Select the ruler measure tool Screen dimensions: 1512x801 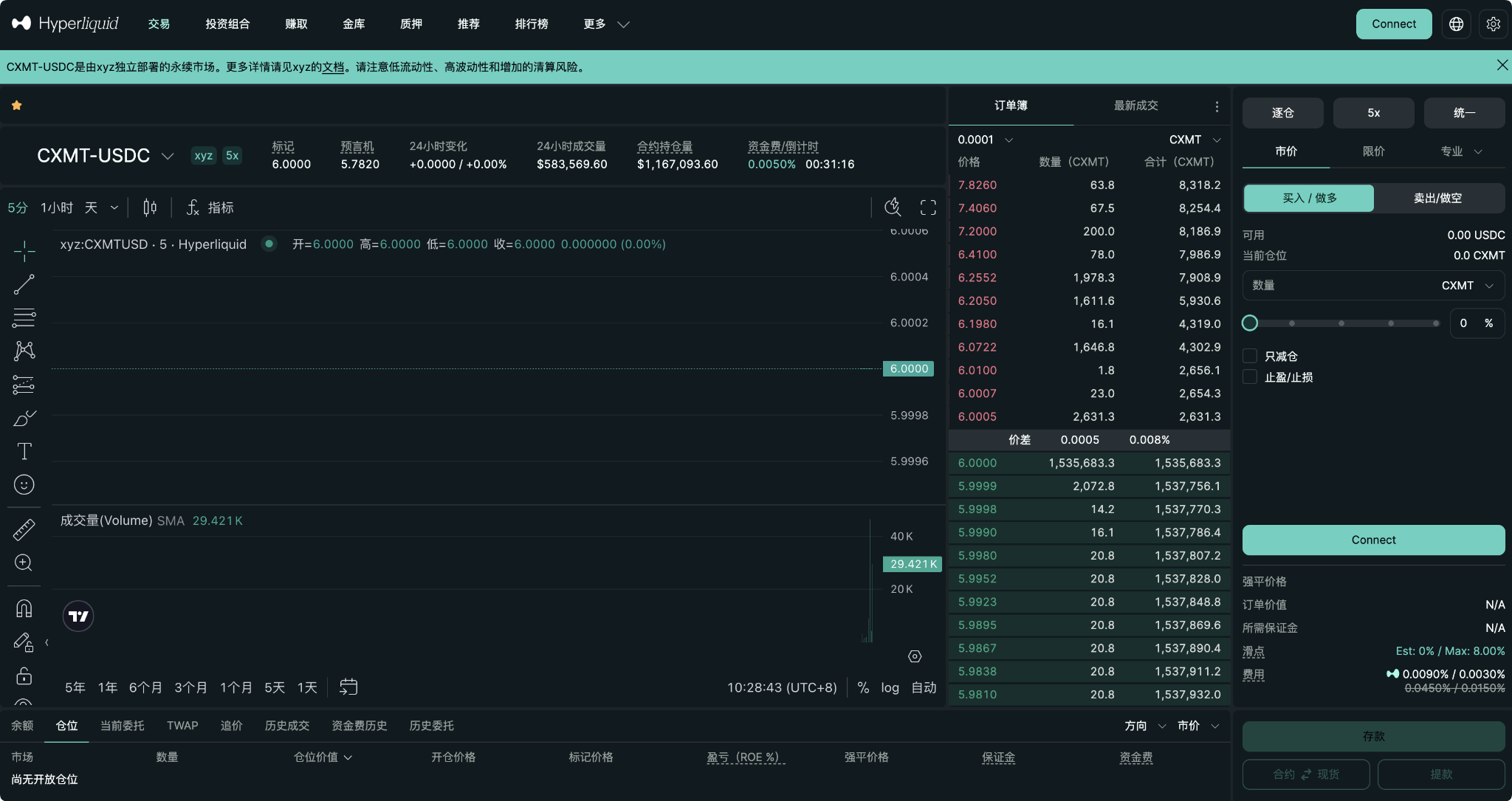click(x=24, y=529)
